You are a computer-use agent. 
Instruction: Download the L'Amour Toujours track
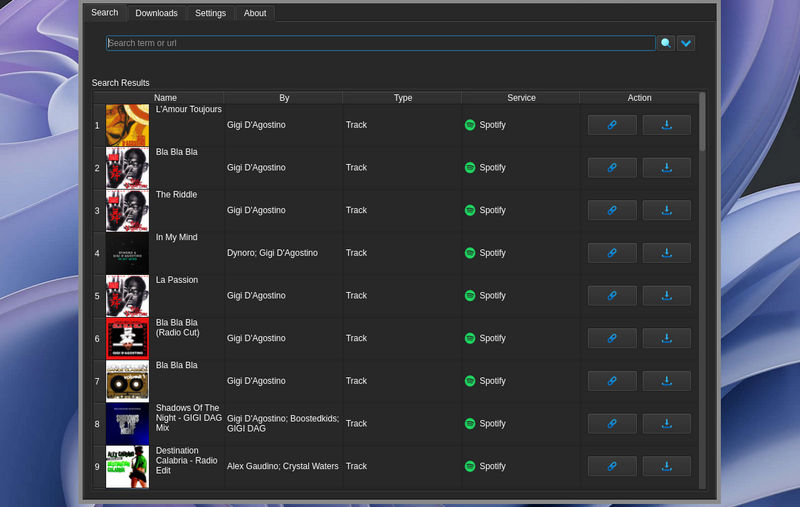click(666, 125)
